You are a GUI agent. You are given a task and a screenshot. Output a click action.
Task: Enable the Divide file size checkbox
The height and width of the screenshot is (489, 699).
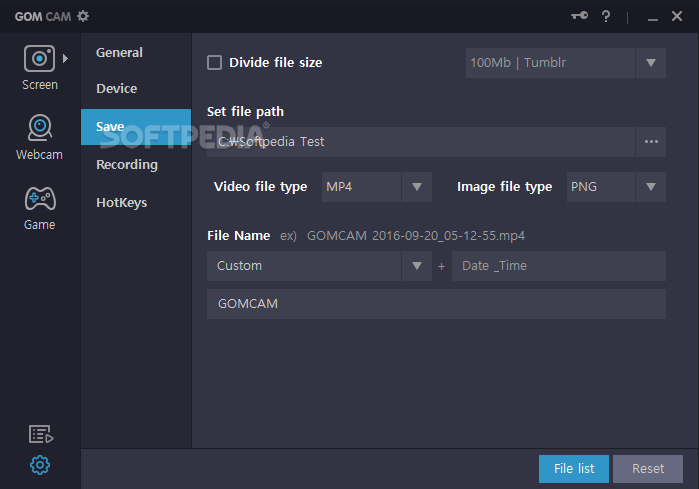pos(214,62)
